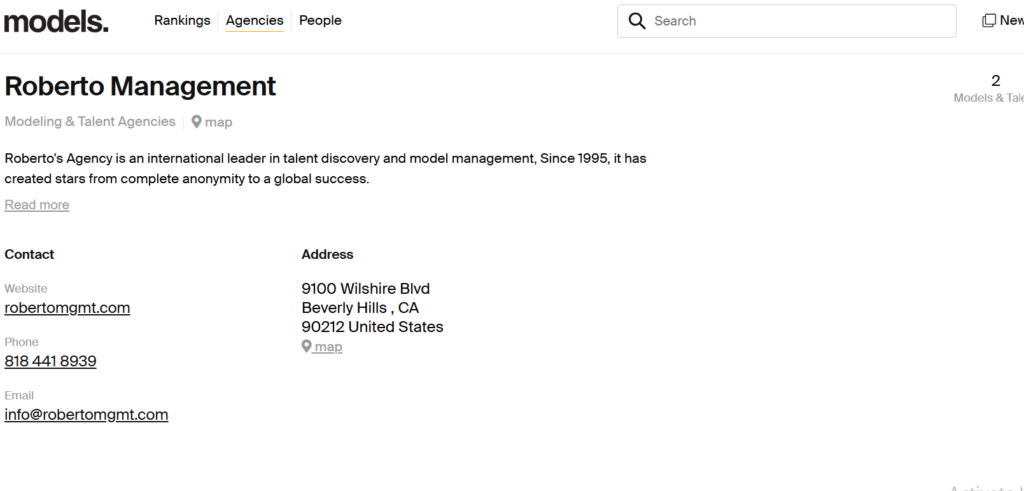Image resolution: width=1024 pixels, height=491 pixels.
Task: Click the map pin icon beside Talent Agencies
Action: pyautogui.click(x=197, y=122)
